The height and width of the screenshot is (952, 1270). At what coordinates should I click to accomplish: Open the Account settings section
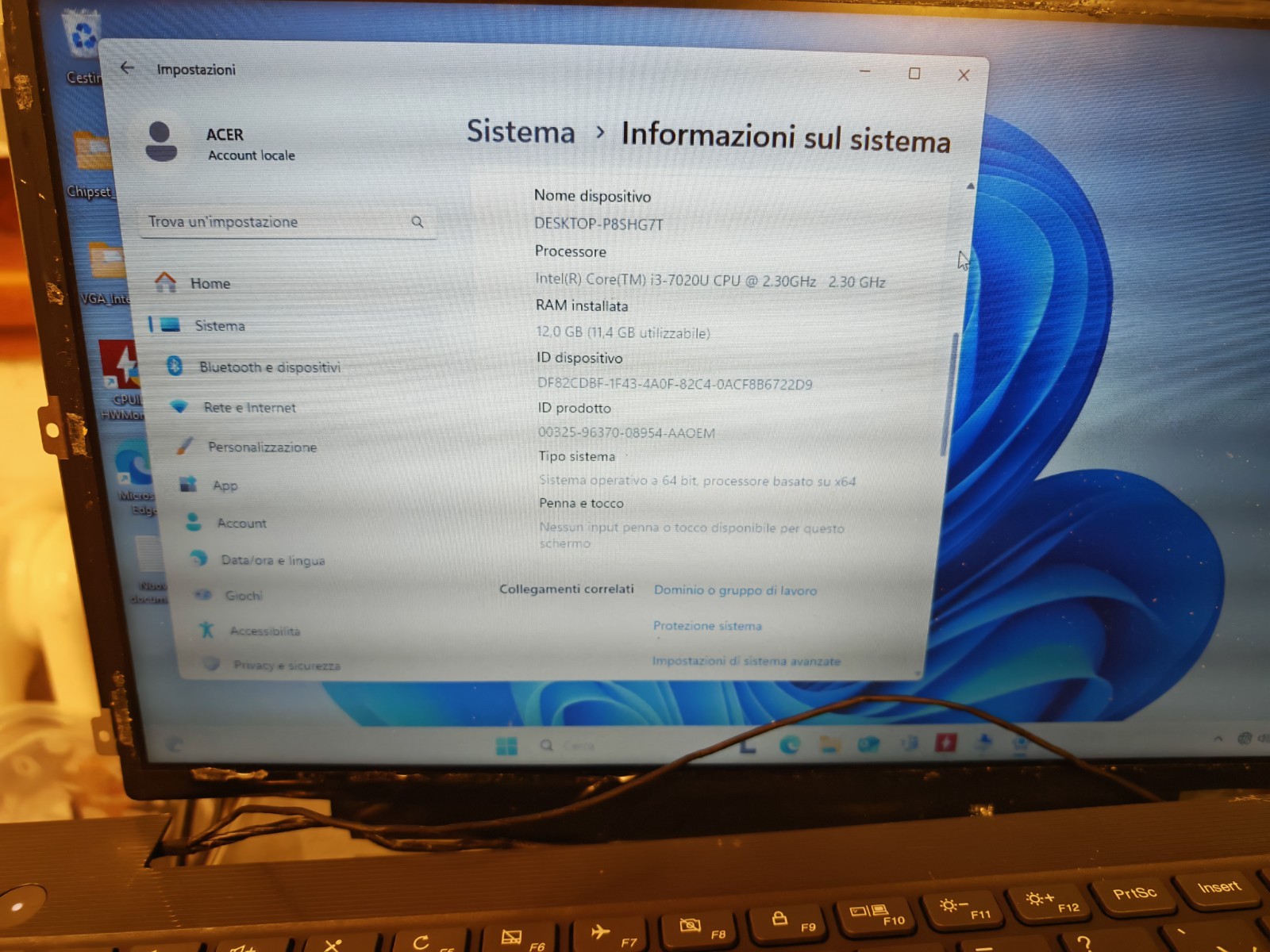click(242, 524)
